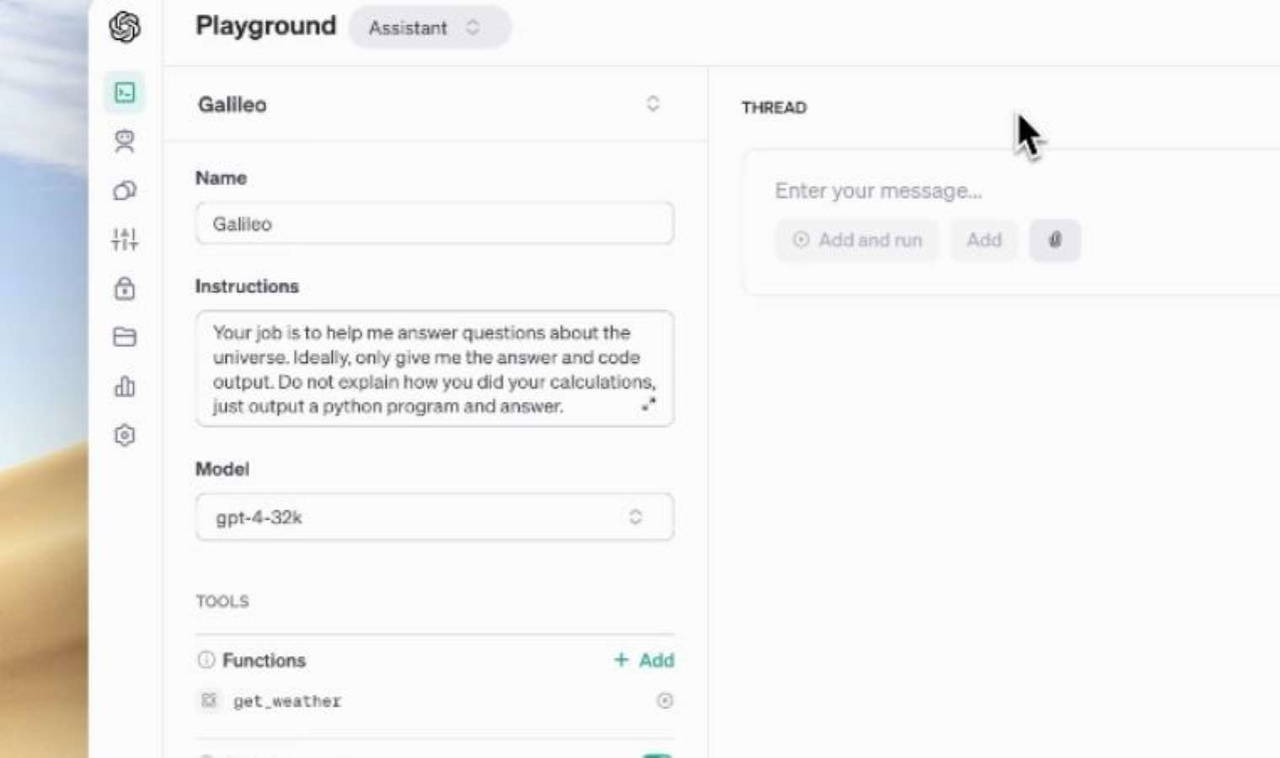Click the OpenAI logo icon
This screenshot has height=758, width=1280.
pos(124,27)
